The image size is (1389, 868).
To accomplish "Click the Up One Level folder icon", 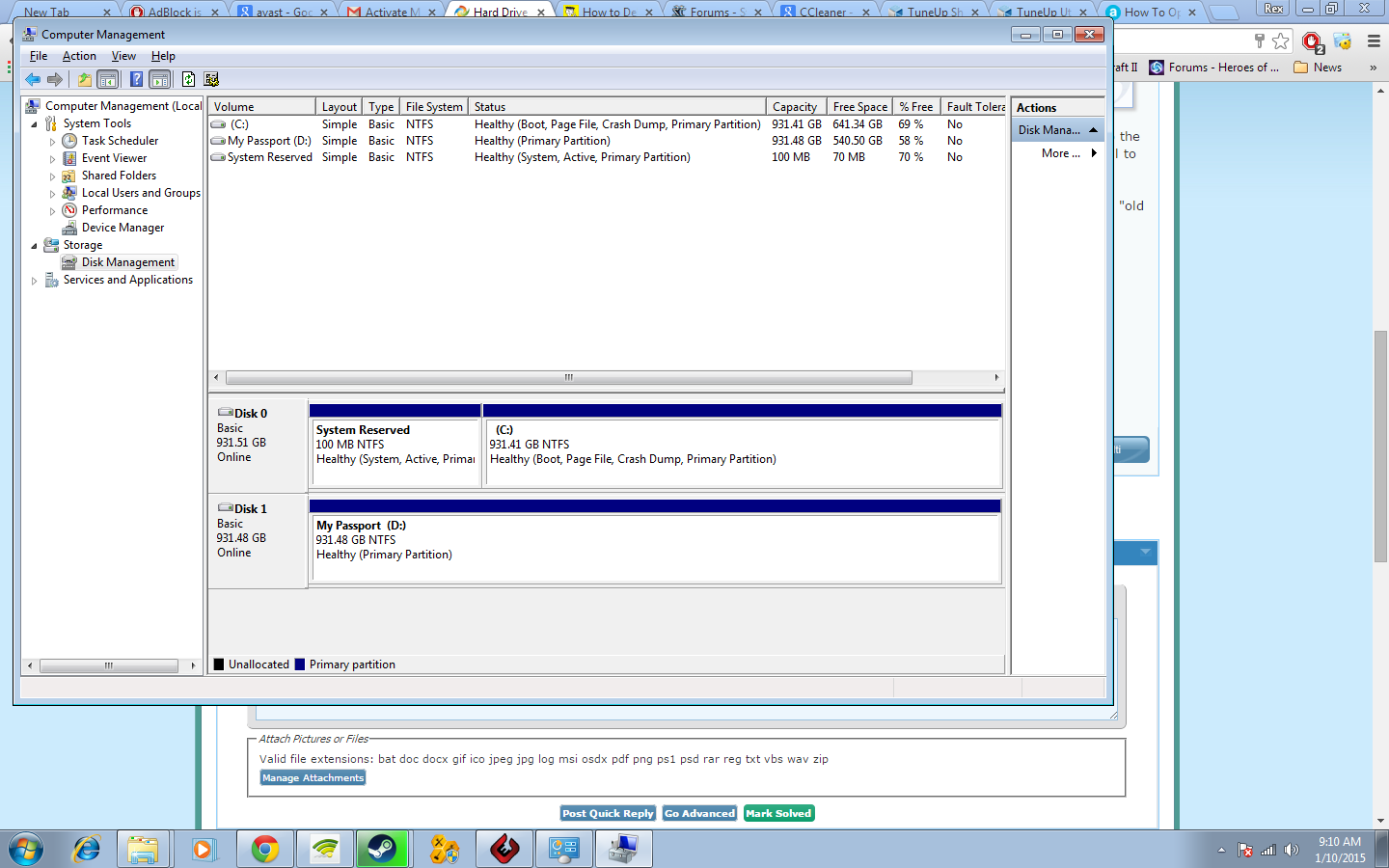I will [x=85, y=79].
